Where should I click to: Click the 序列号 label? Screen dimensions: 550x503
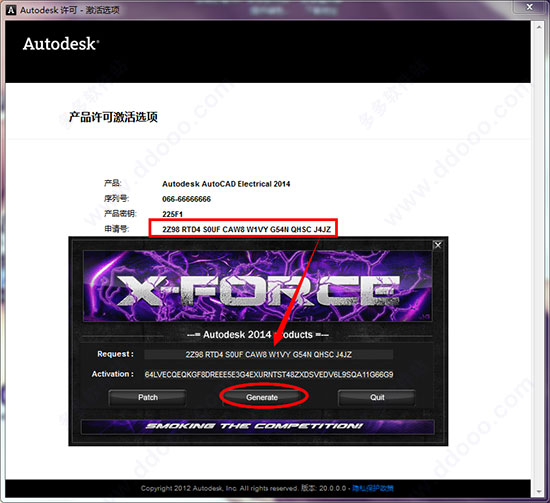117,199
